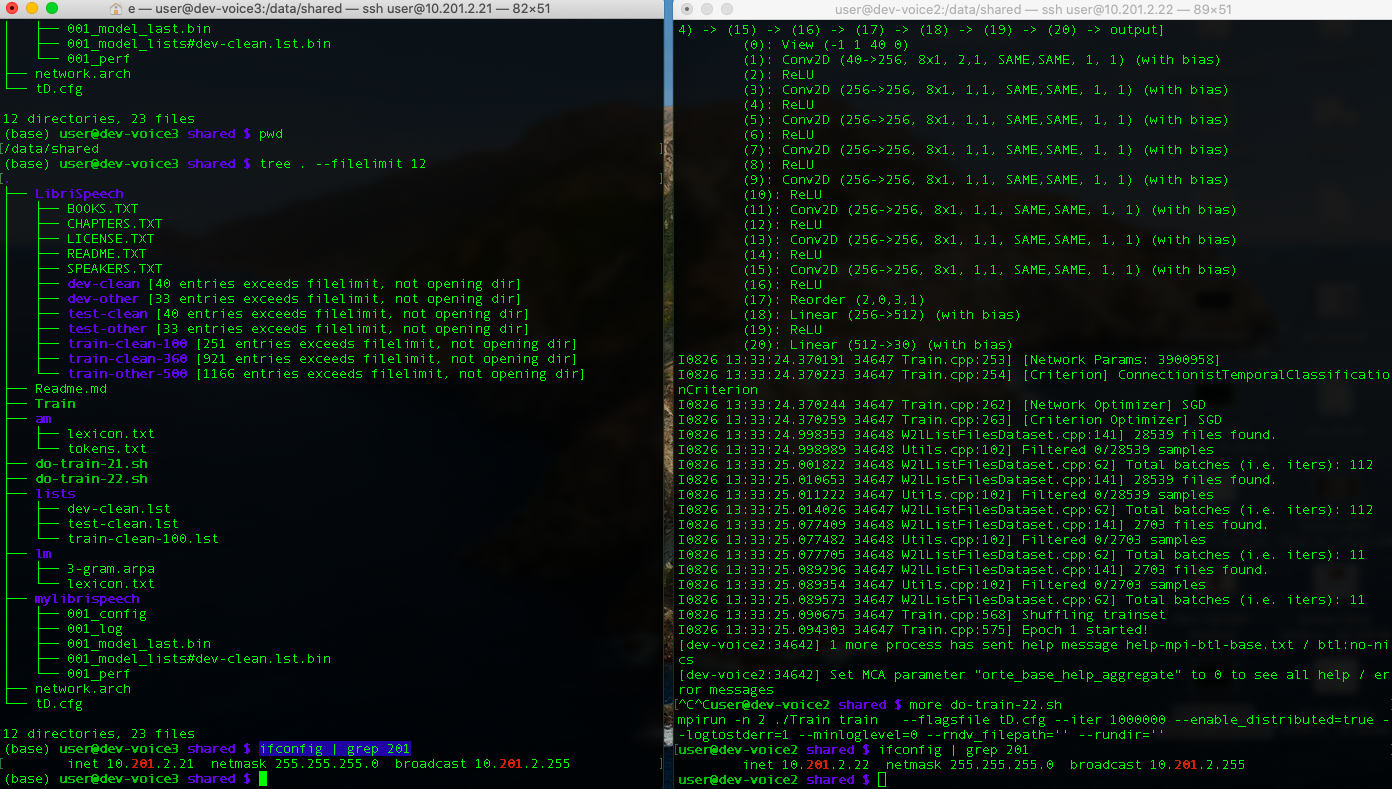Click the inet 10.201.2.21 address line

coord(319,764)
